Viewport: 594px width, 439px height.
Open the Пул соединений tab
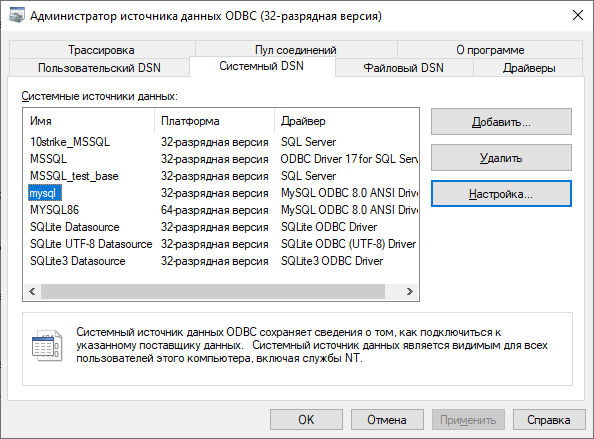(x=295, y=50)
